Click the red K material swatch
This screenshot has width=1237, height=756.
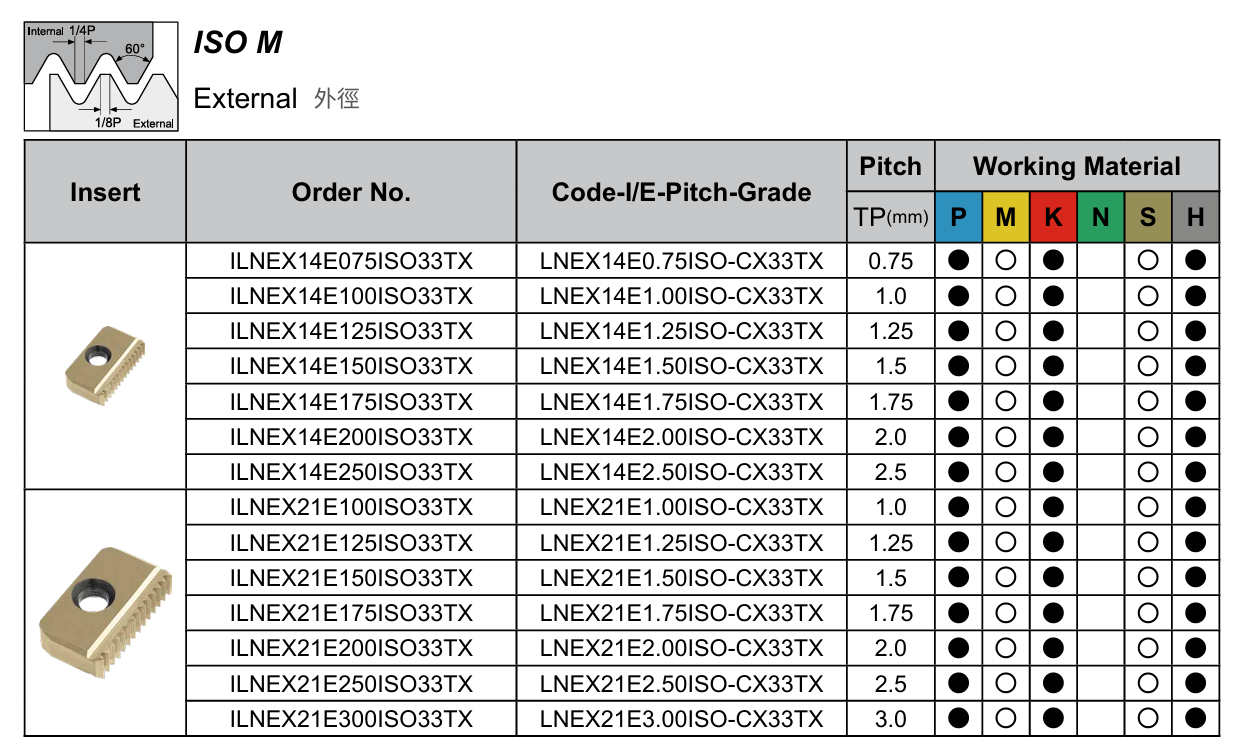point(1053,217)
